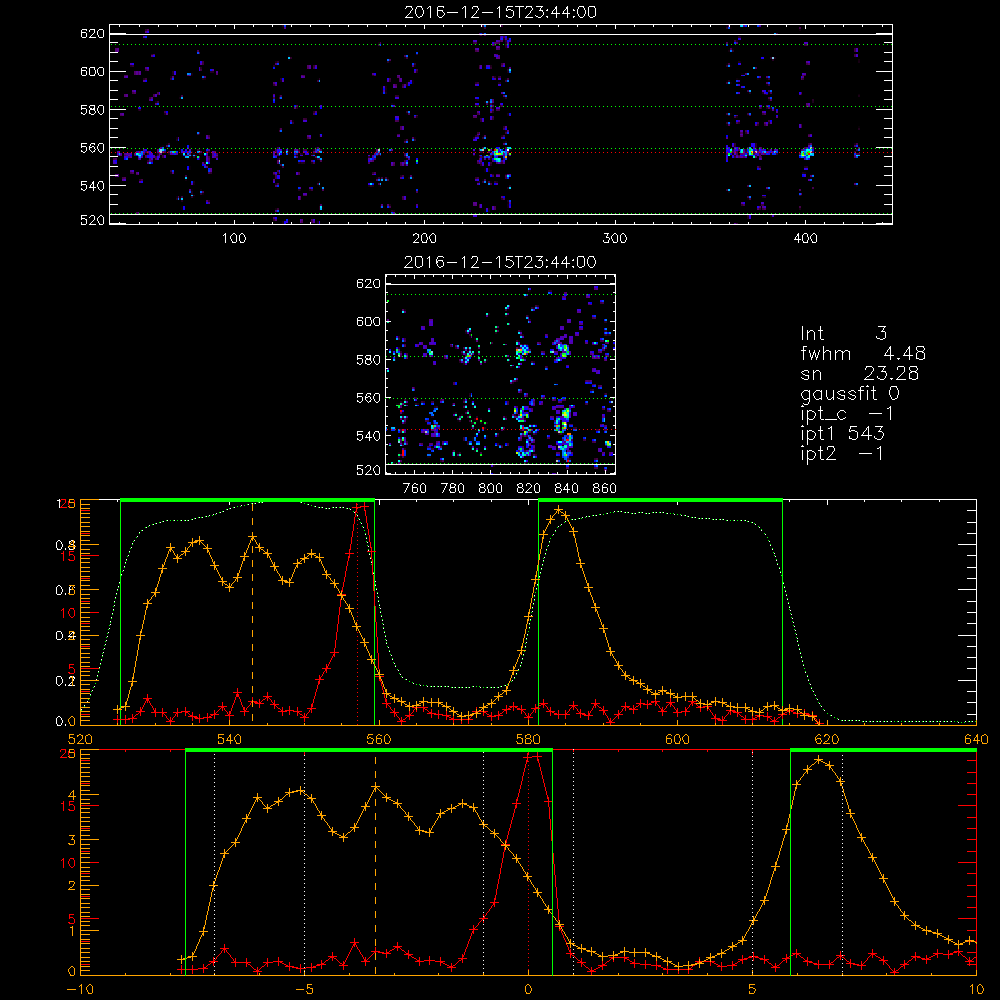Screen dimensions: 1000x1000
Task: Click x-axis label 600 on the profile plot
Action: pos(677,739)
